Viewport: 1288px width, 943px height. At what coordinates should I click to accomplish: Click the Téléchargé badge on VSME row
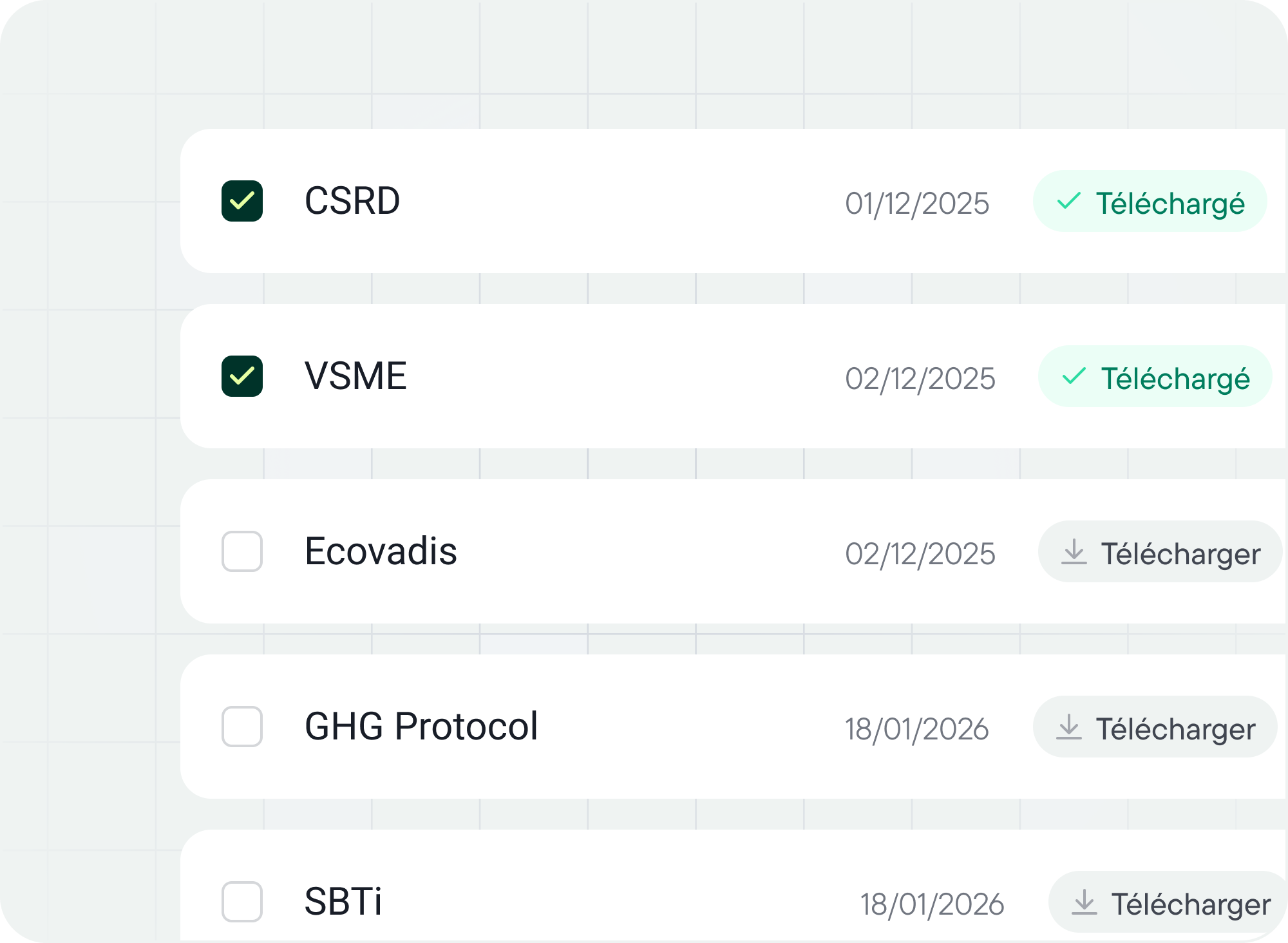1155,377
